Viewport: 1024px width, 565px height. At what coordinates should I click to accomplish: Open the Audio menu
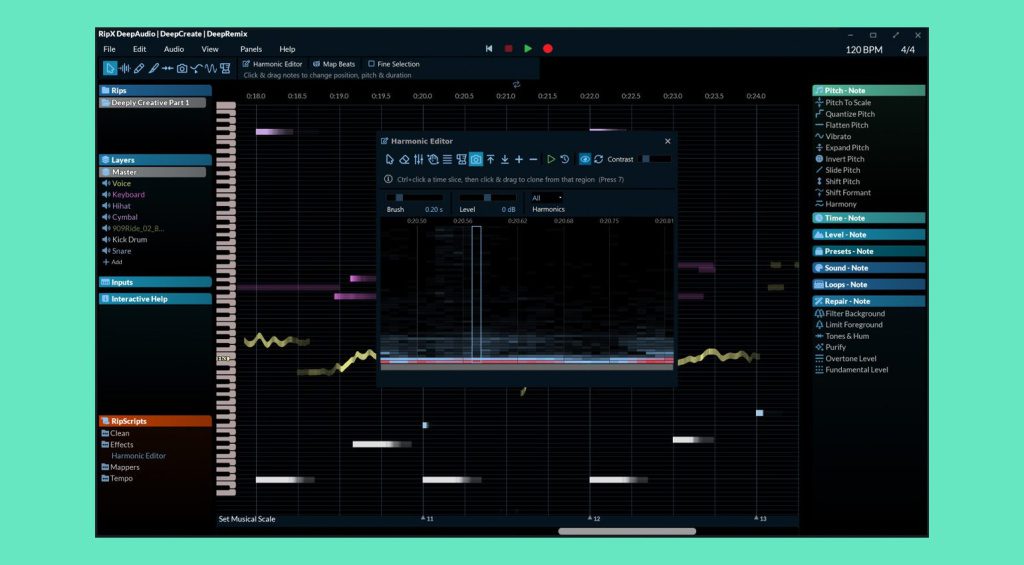(x=174, y=49)
